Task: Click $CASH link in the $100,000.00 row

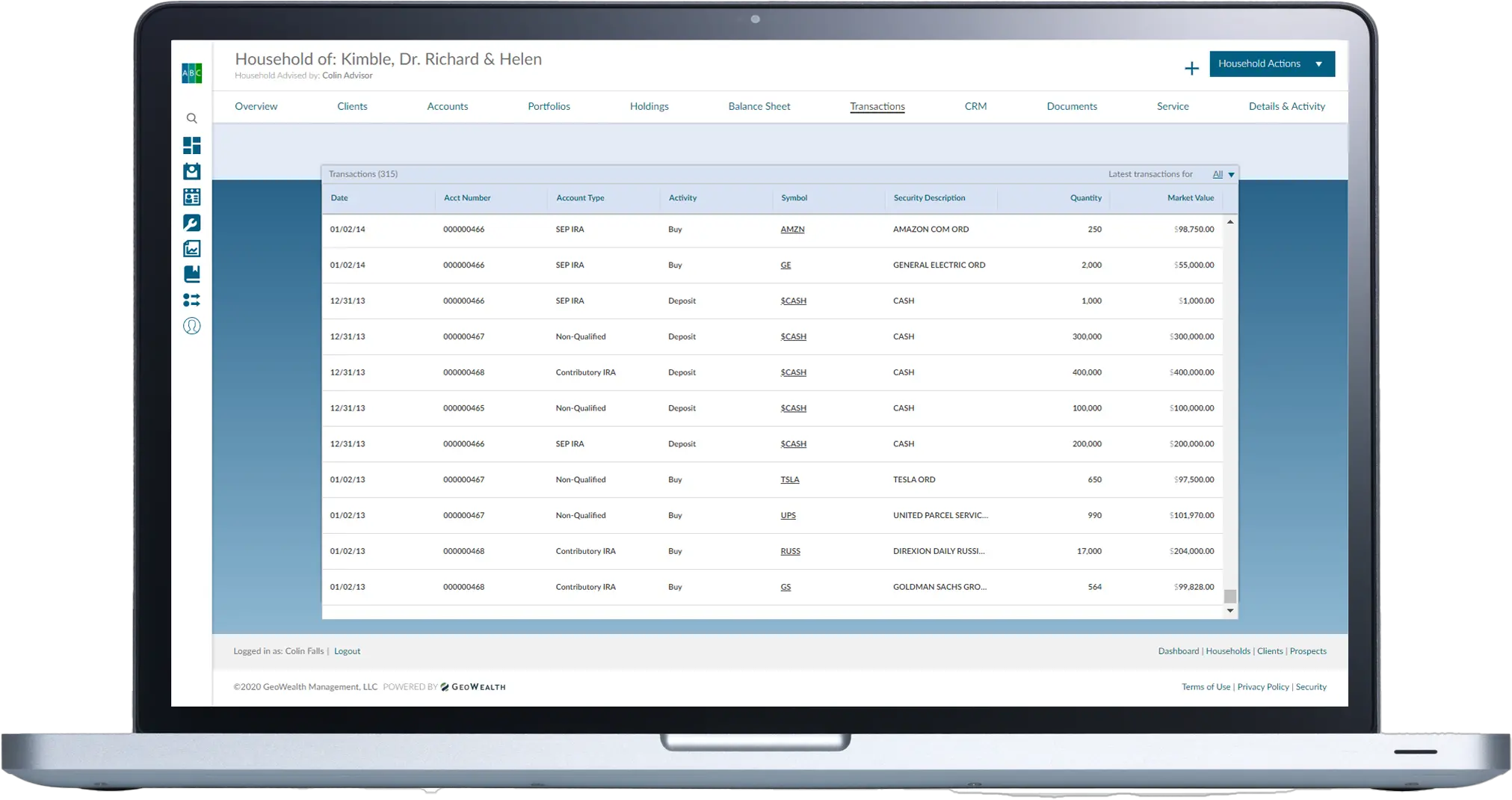Action: click(793, 408)
